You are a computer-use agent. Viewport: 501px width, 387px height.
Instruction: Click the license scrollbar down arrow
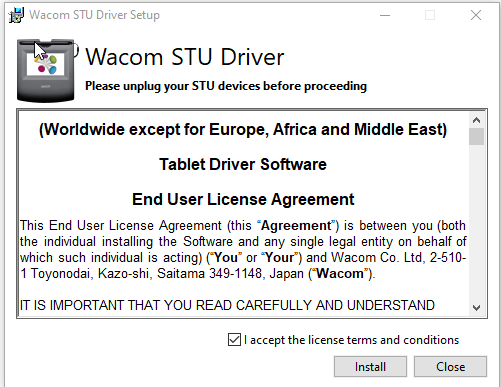tap(476, 307)
